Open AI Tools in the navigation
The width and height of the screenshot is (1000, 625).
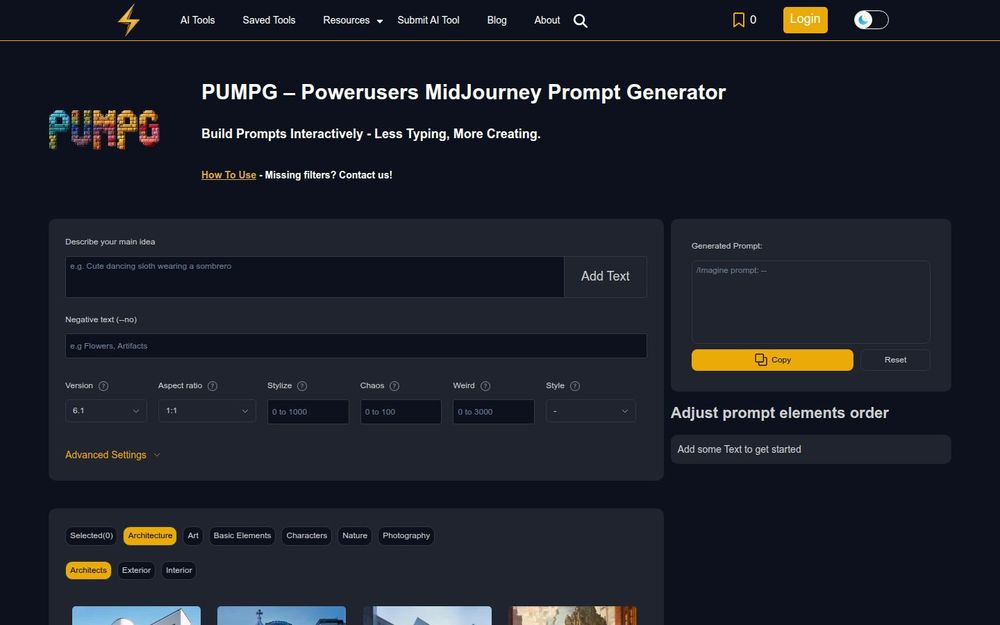pos(197,20)
